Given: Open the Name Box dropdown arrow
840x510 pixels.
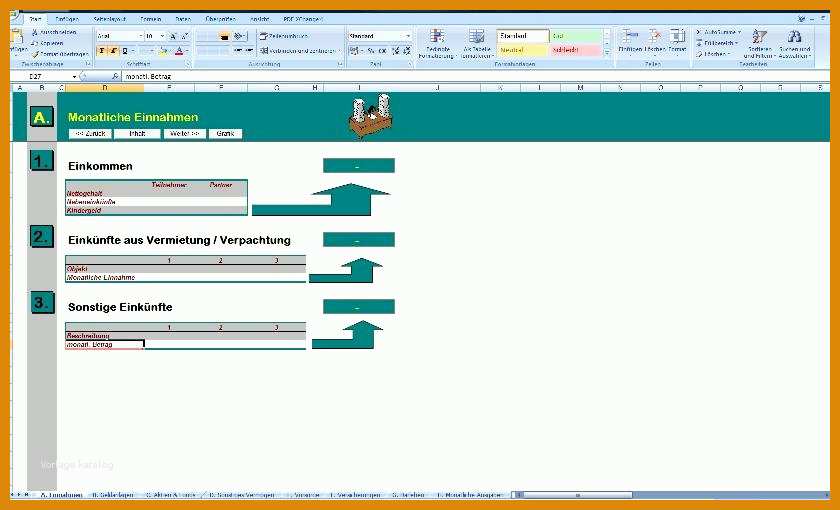Looking at the screenshot, I should coord(74,77).
